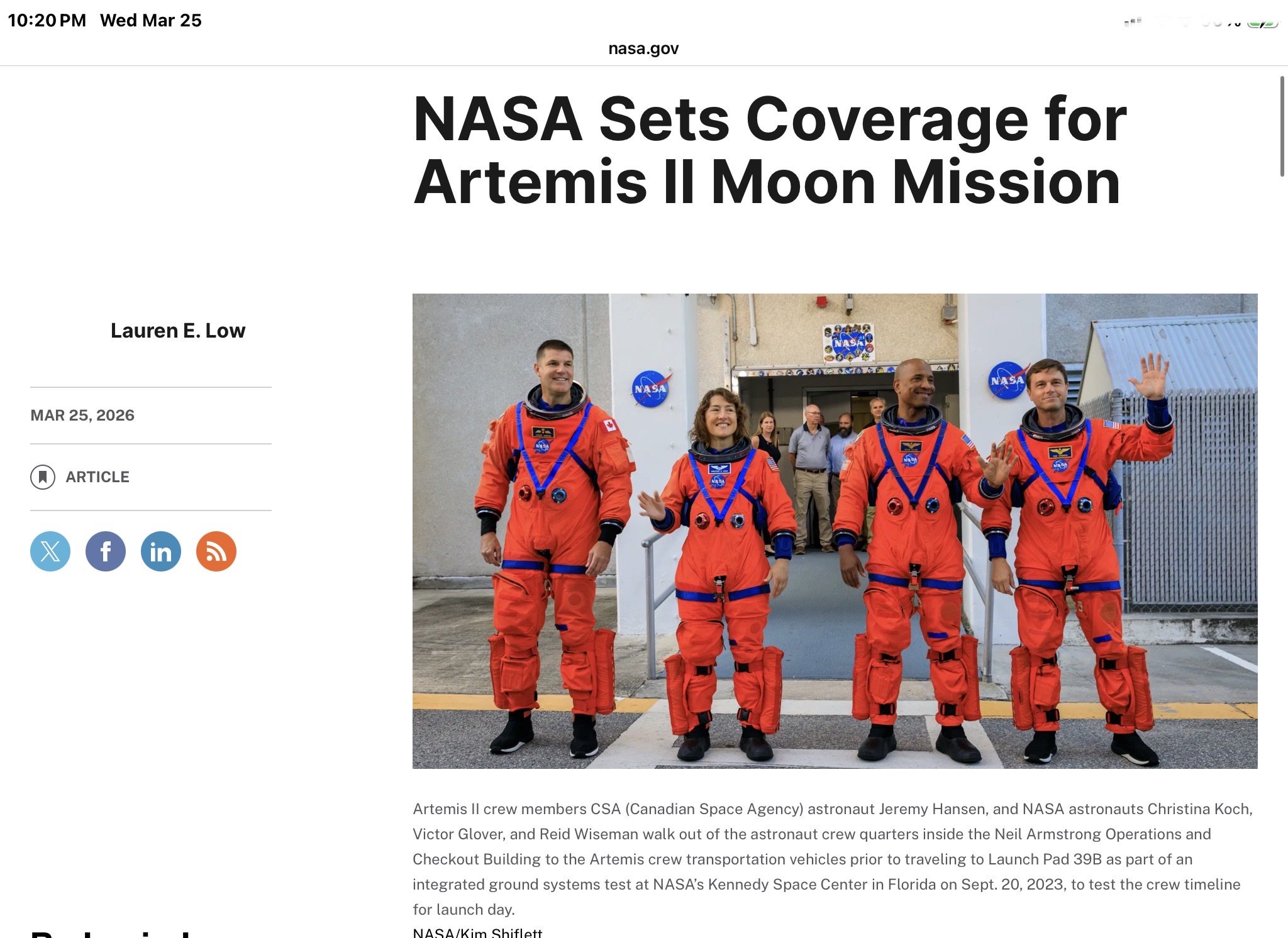The image size is (1288, 938).
Task: Click the page's vertical scrollbar
Action: [x=1282, y=126]
